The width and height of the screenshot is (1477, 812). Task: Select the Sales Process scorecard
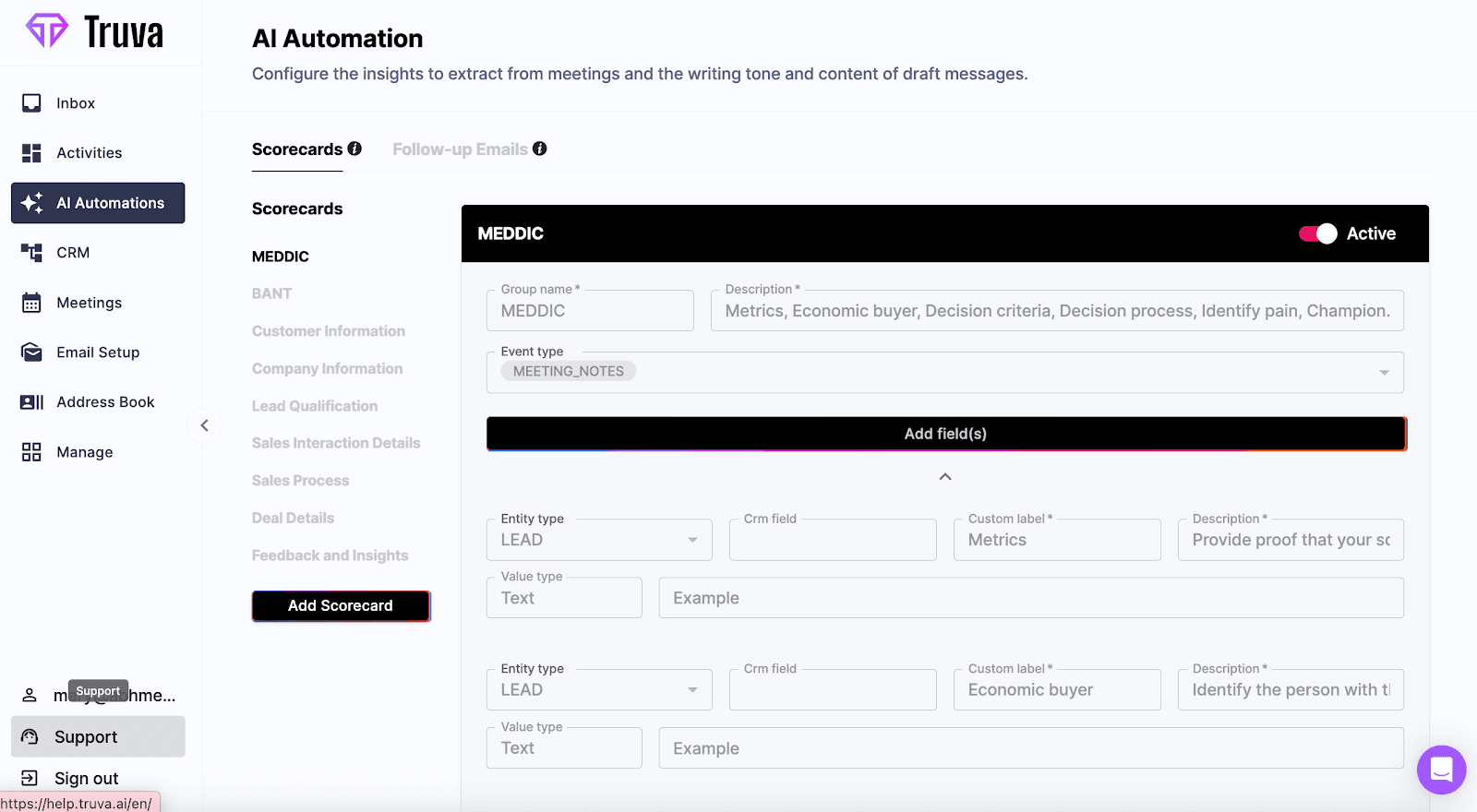pyautogui.click(x=301, y=481)
